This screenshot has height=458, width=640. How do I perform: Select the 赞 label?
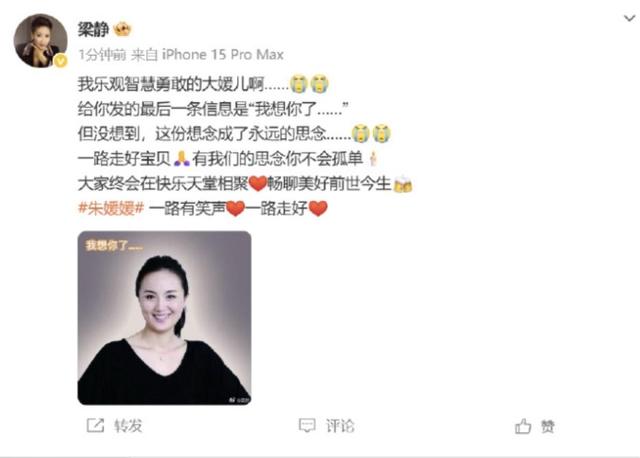tap(547, 427)
